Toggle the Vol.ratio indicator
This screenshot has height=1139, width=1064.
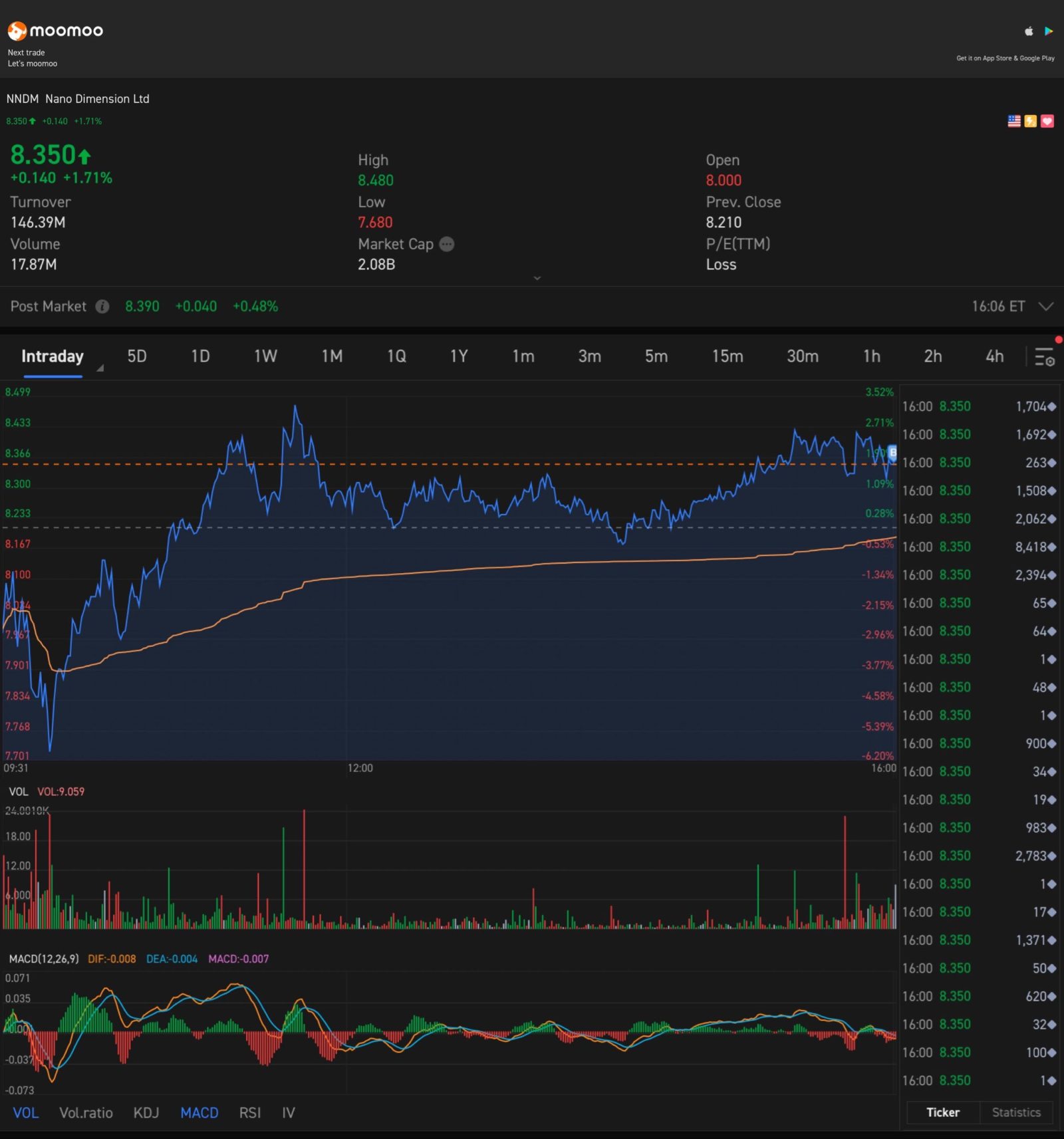[86, 1112]
